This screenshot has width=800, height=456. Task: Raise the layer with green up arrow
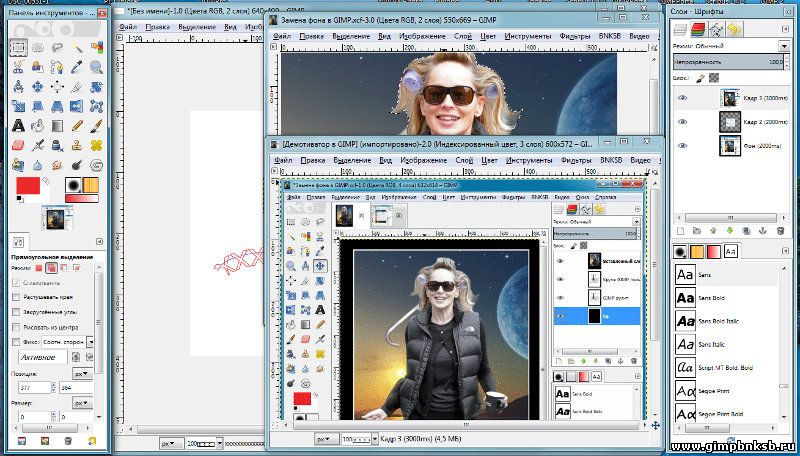(713, 231)
